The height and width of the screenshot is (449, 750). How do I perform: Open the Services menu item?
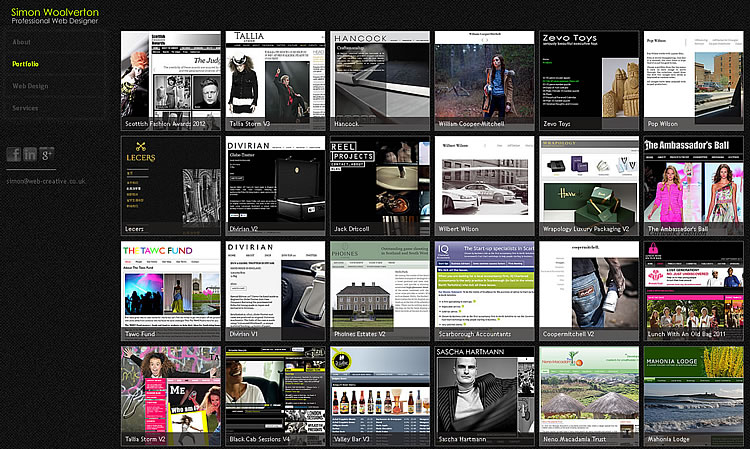tap(25, 108)
